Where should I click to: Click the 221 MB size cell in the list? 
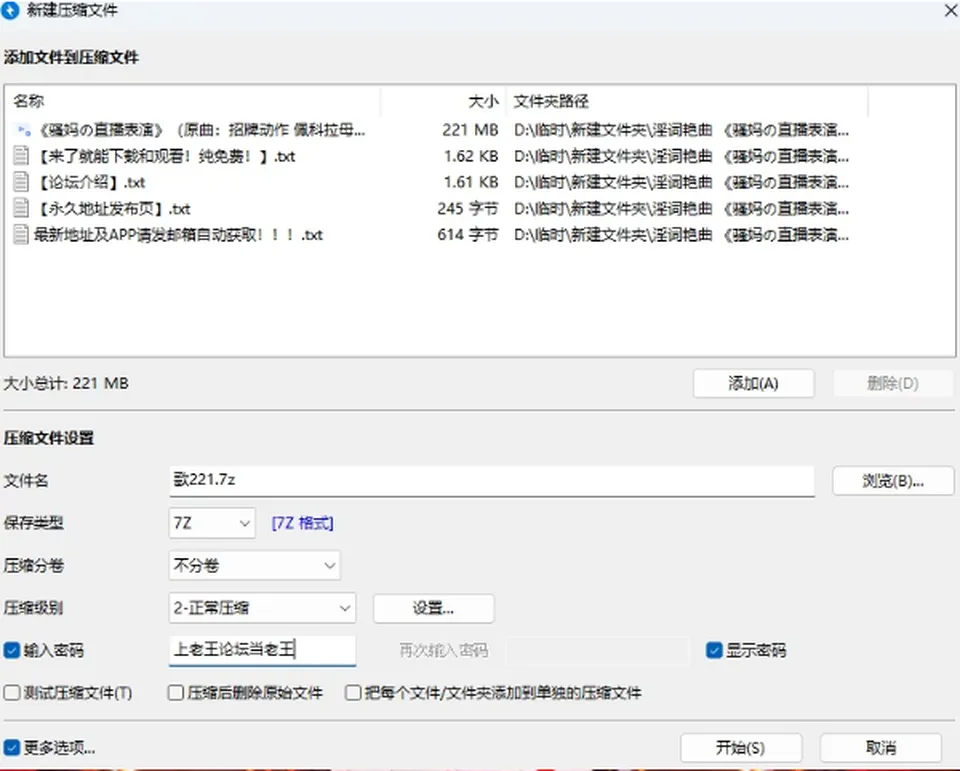tap(470, 130)
